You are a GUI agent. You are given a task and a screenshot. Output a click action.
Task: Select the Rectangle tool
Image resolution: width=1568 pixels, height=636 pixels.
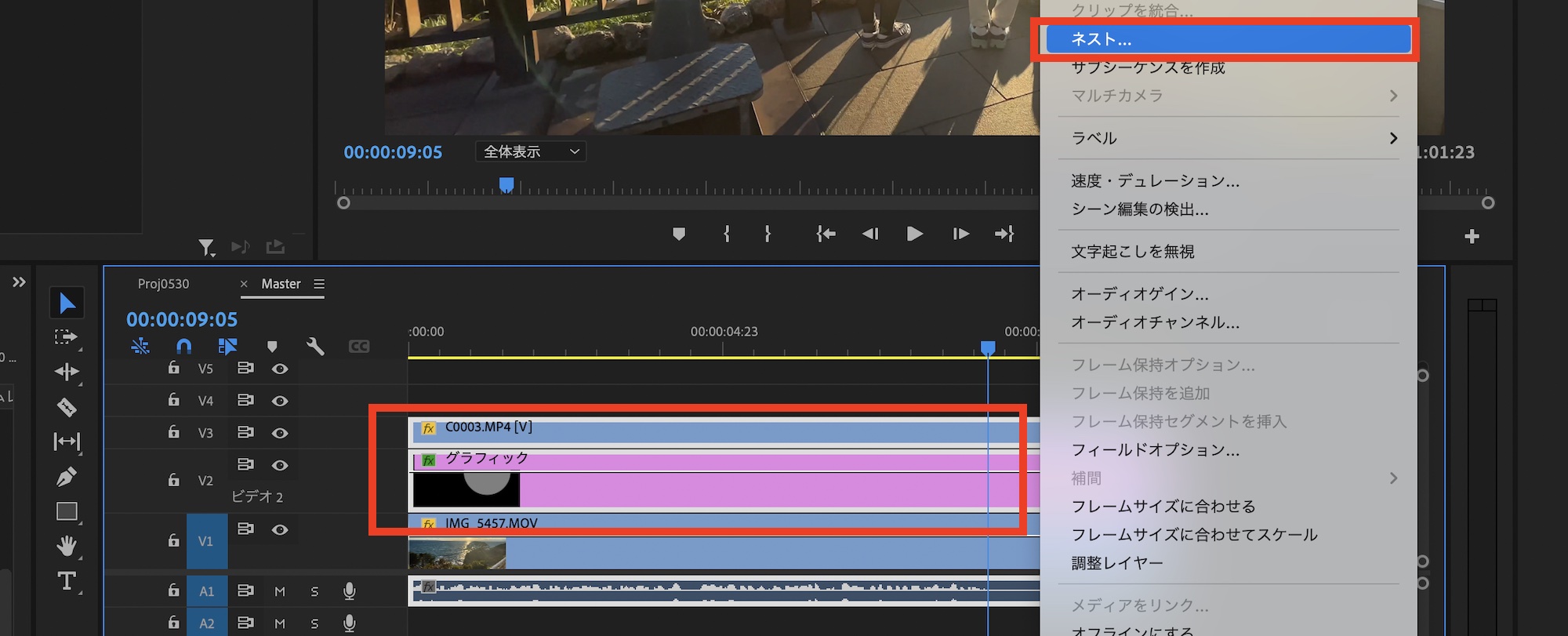pyautogui.click(x=67, y=512)
